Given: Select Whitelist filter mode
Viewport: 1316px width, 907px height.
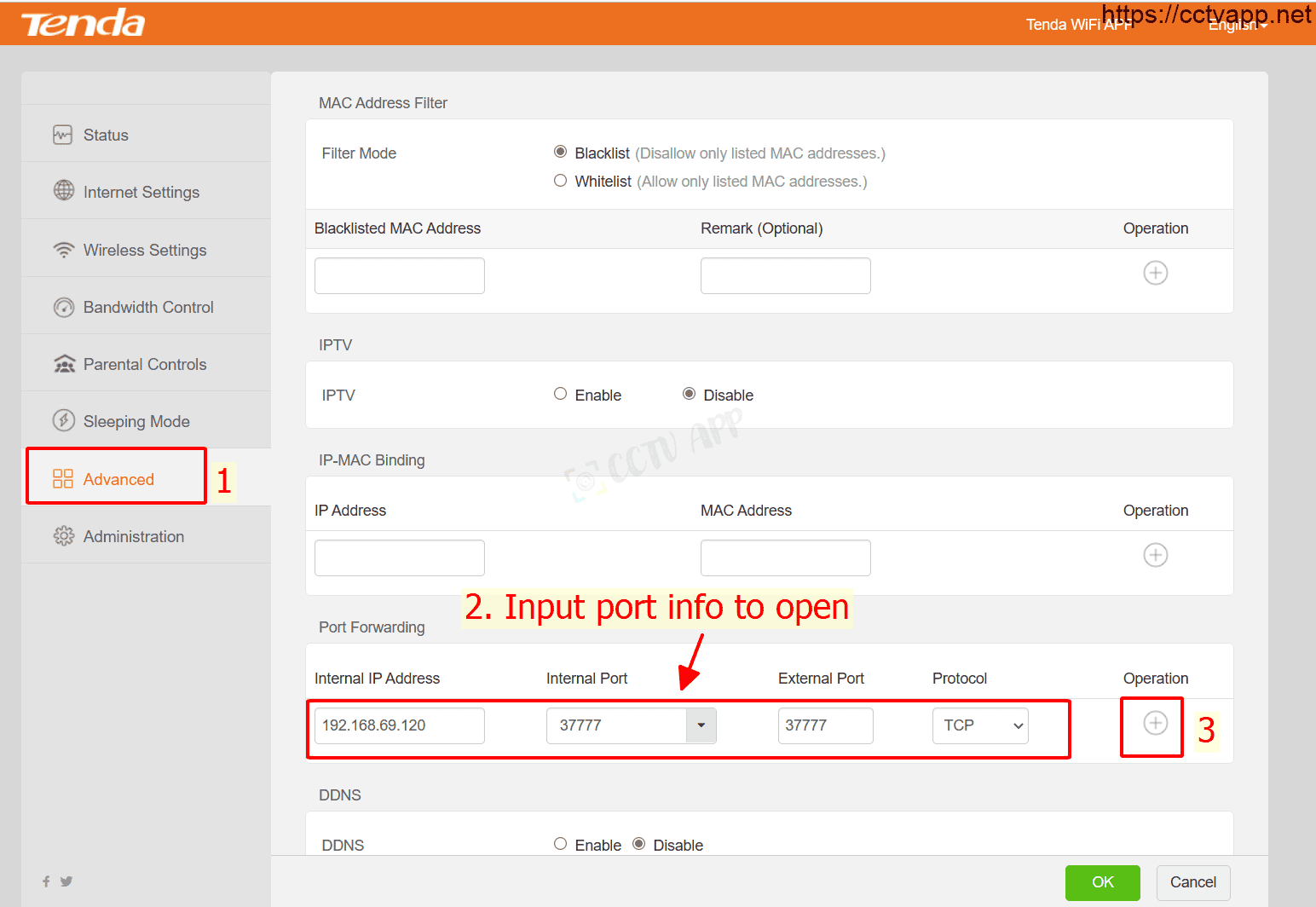Looking at the screenshot, I should pyautogui.click(x=560, y=181).
